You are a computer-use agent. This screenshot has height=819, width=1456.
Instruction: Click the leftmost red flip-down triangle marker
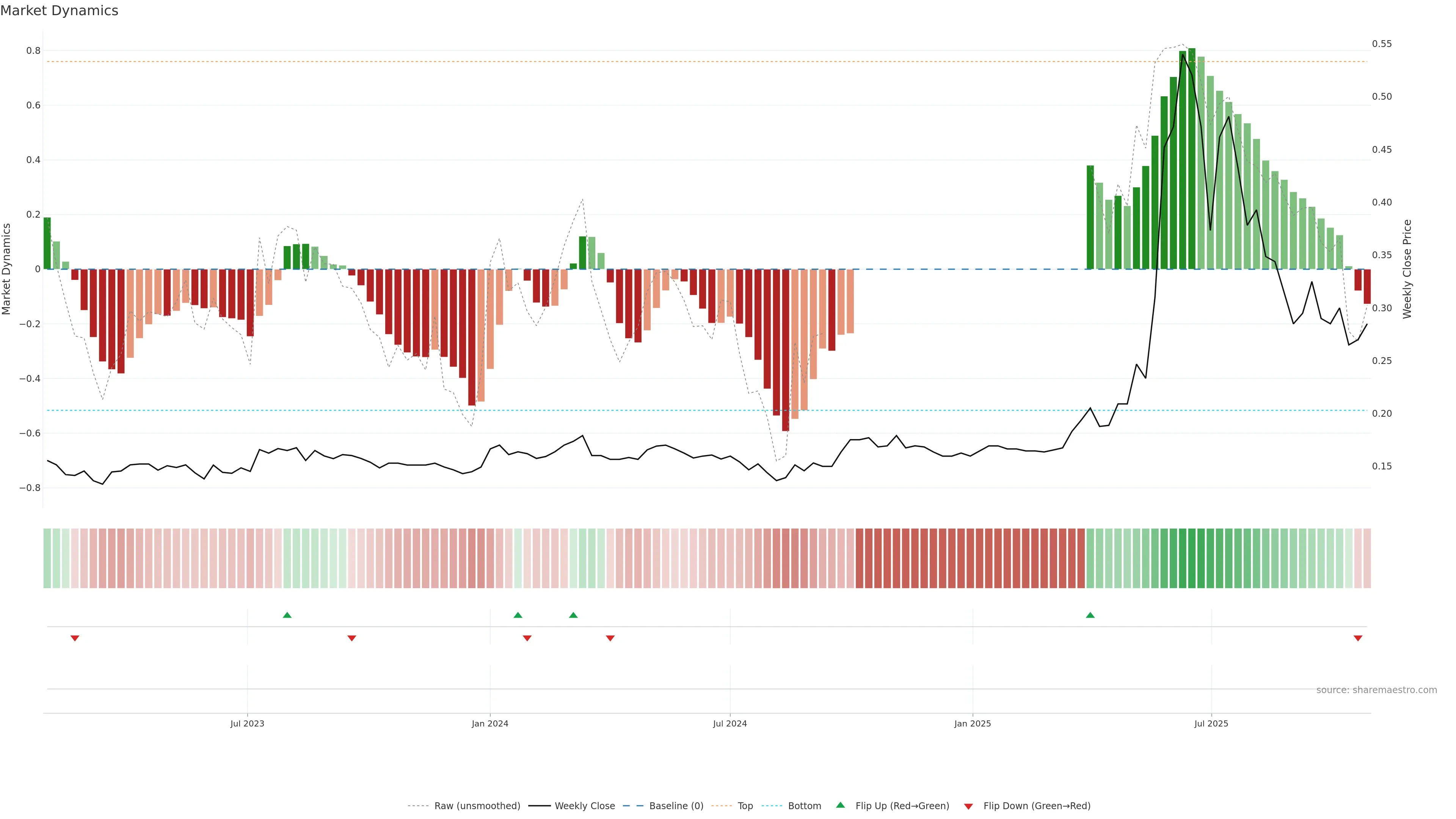click(75, 638)
